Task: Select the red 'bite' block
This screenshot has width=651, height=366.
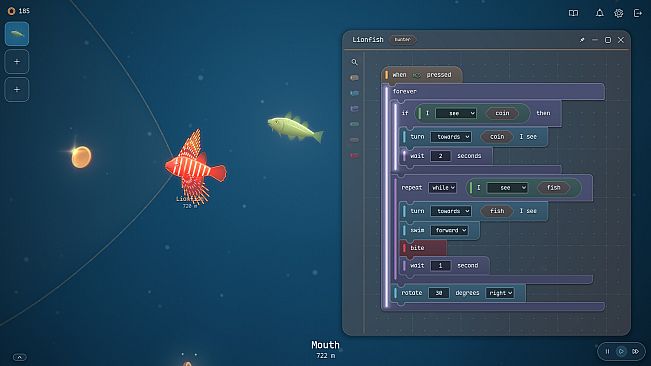Action: (x=423, y=248)
